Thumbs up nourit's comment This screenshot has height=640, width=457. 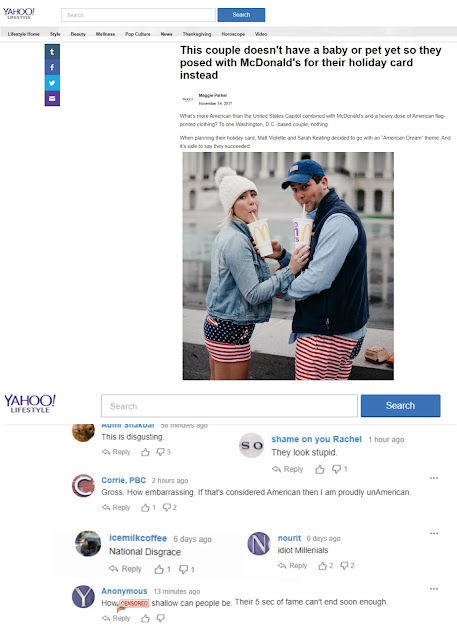tap(323, 566)
